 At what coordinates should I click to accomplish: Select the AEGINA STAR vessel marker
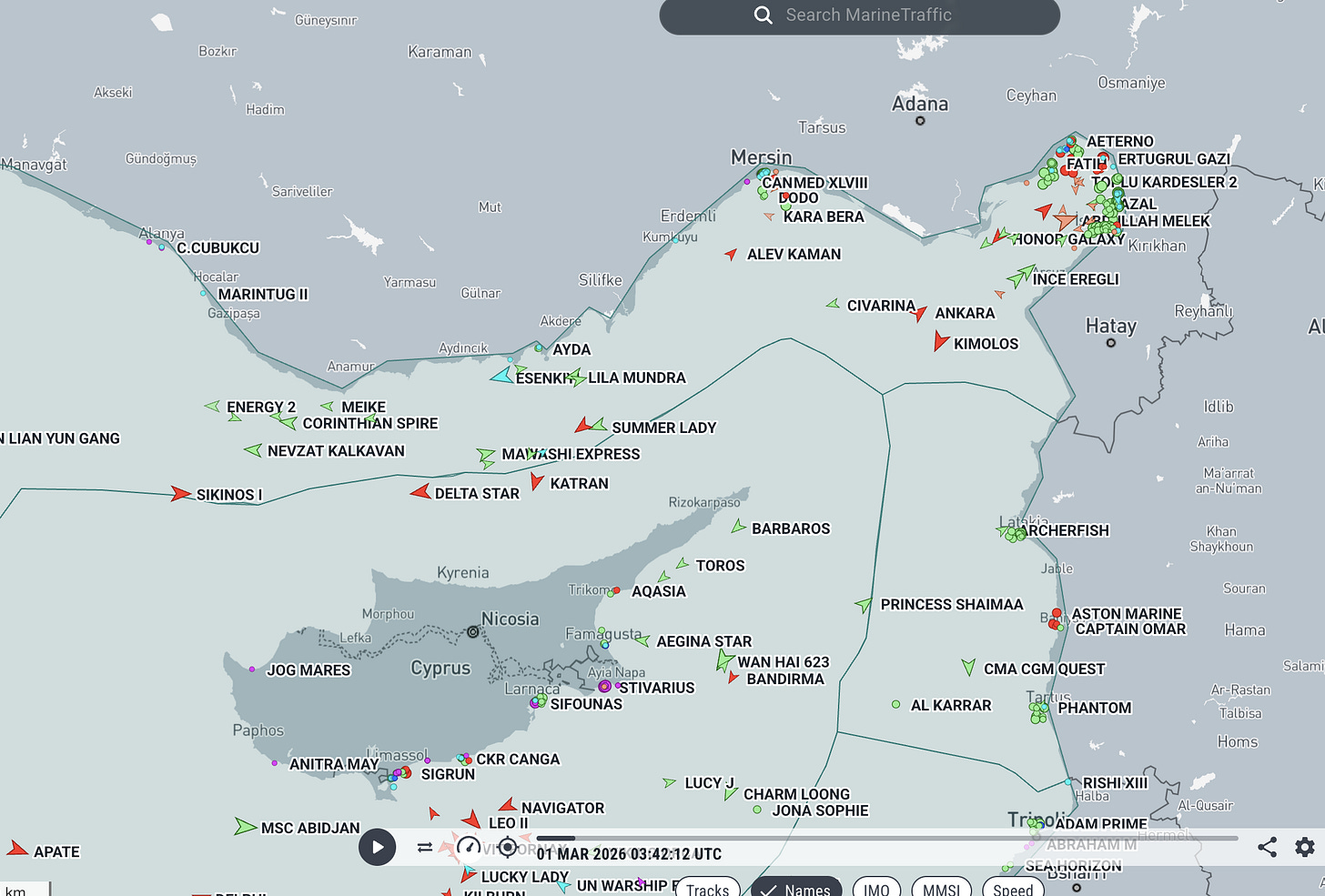coord(642,640)
